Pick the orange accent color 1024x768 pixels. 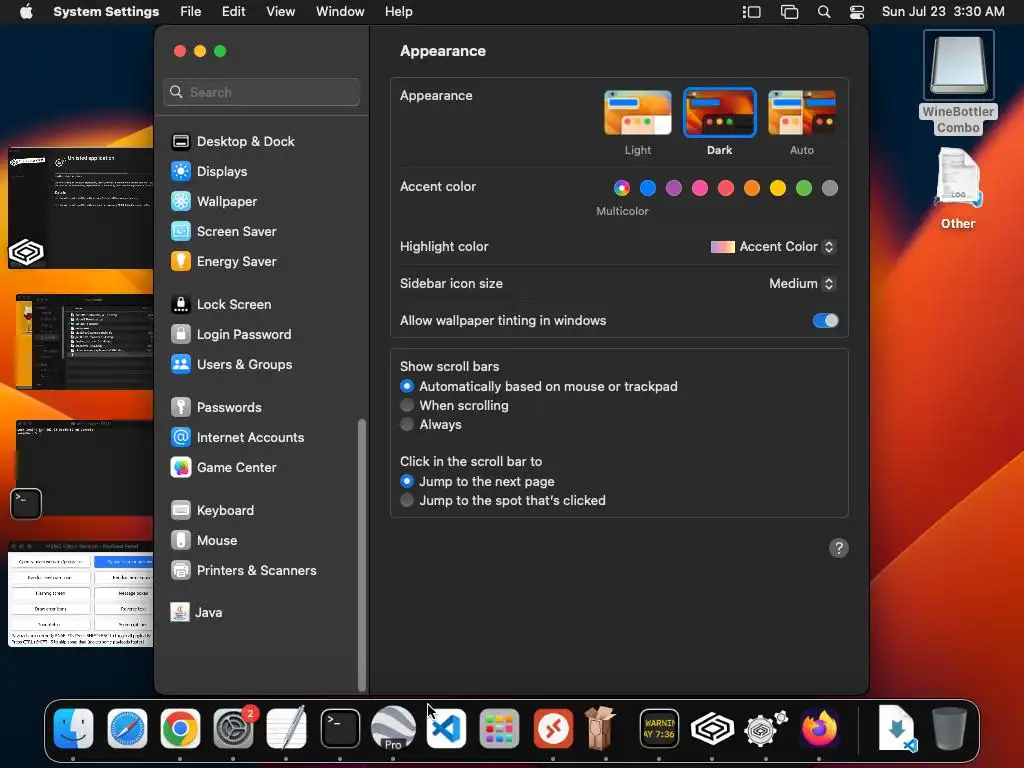click(752, 188)
